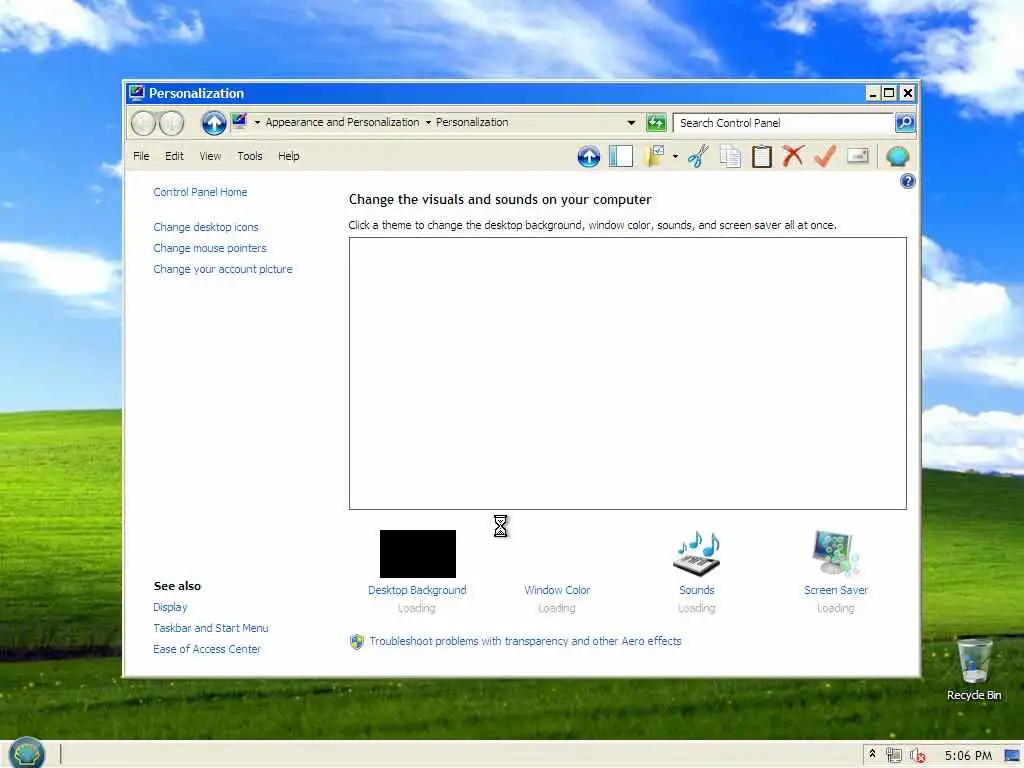Screen dimensions: 1024x768
Task: Click the Desktop Background link
Action: pyautogui.click(x=417, y=590)
